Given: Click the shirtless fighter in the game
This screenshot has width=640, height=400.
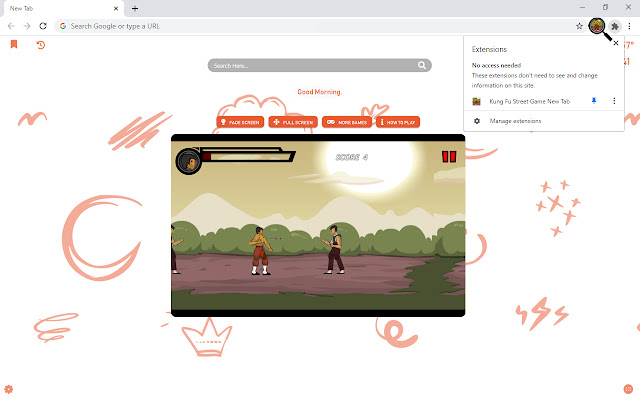Looking at the screenshot, I should click(x=260, y=250).
